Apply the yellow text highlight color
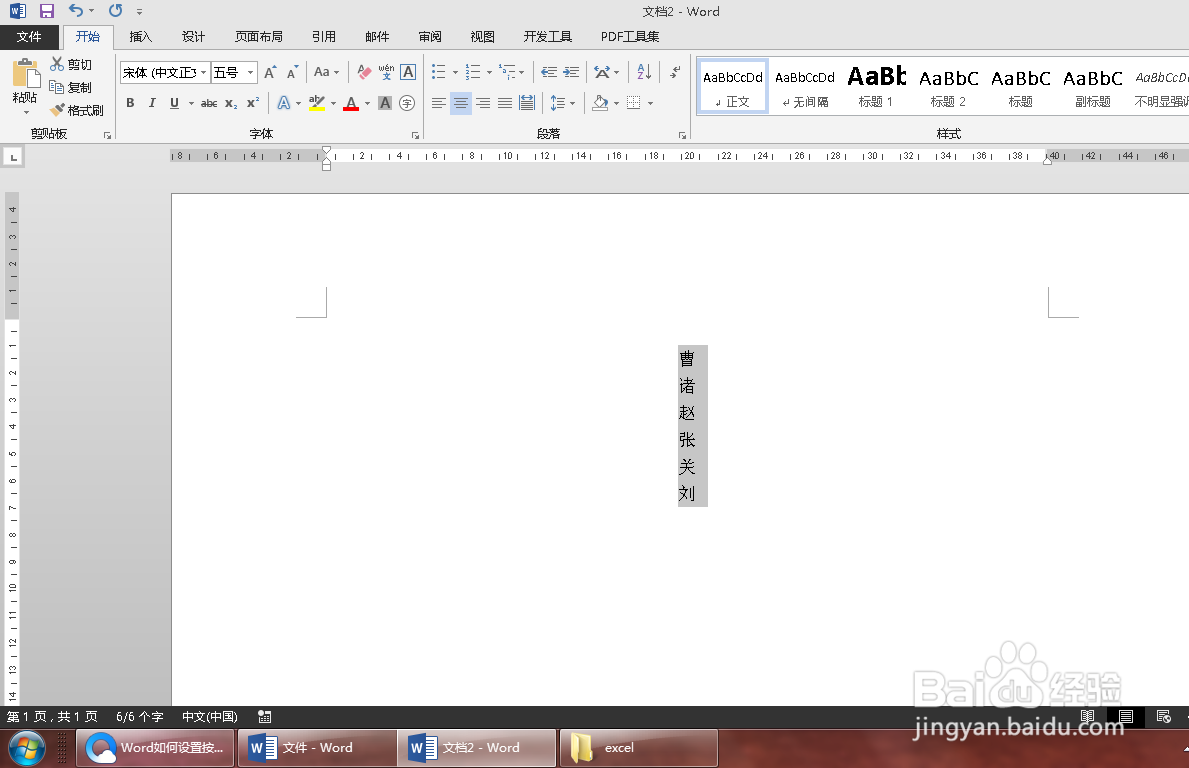The width and height of the screenshot is (1189, 768). click(317, 102)
